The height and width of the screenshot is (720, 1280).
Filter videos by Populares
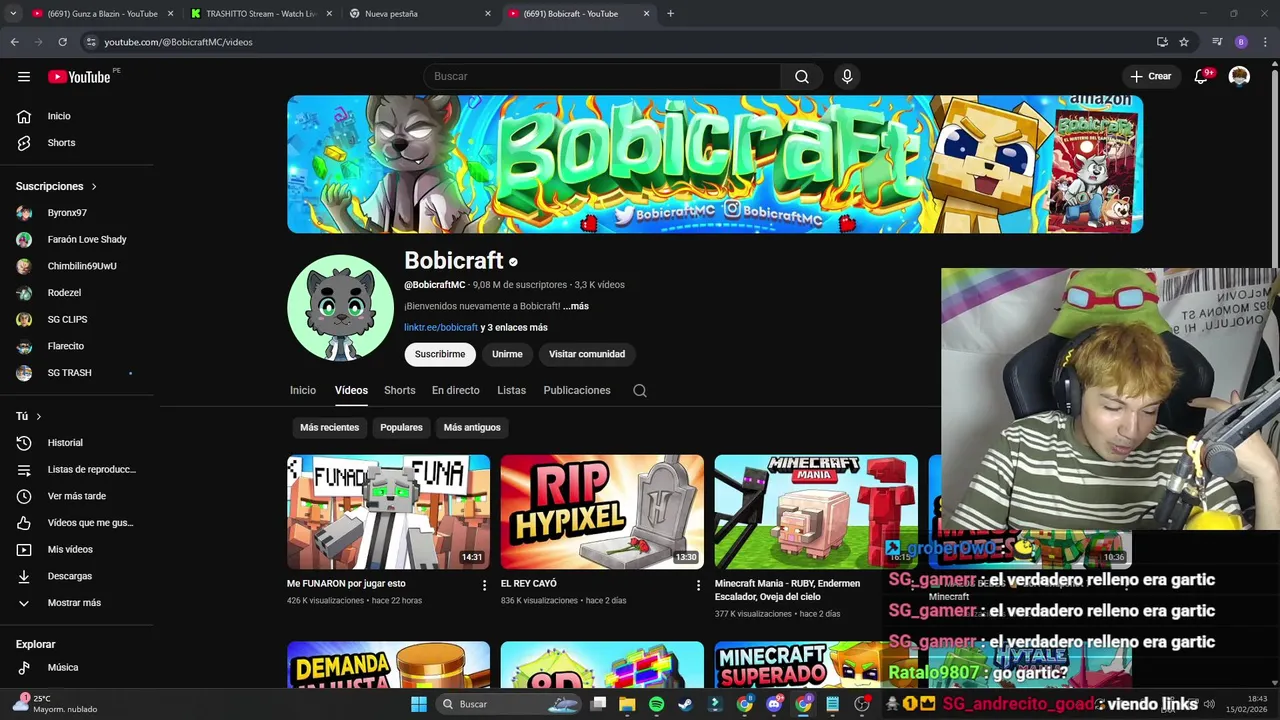click(x=401, y=428)
